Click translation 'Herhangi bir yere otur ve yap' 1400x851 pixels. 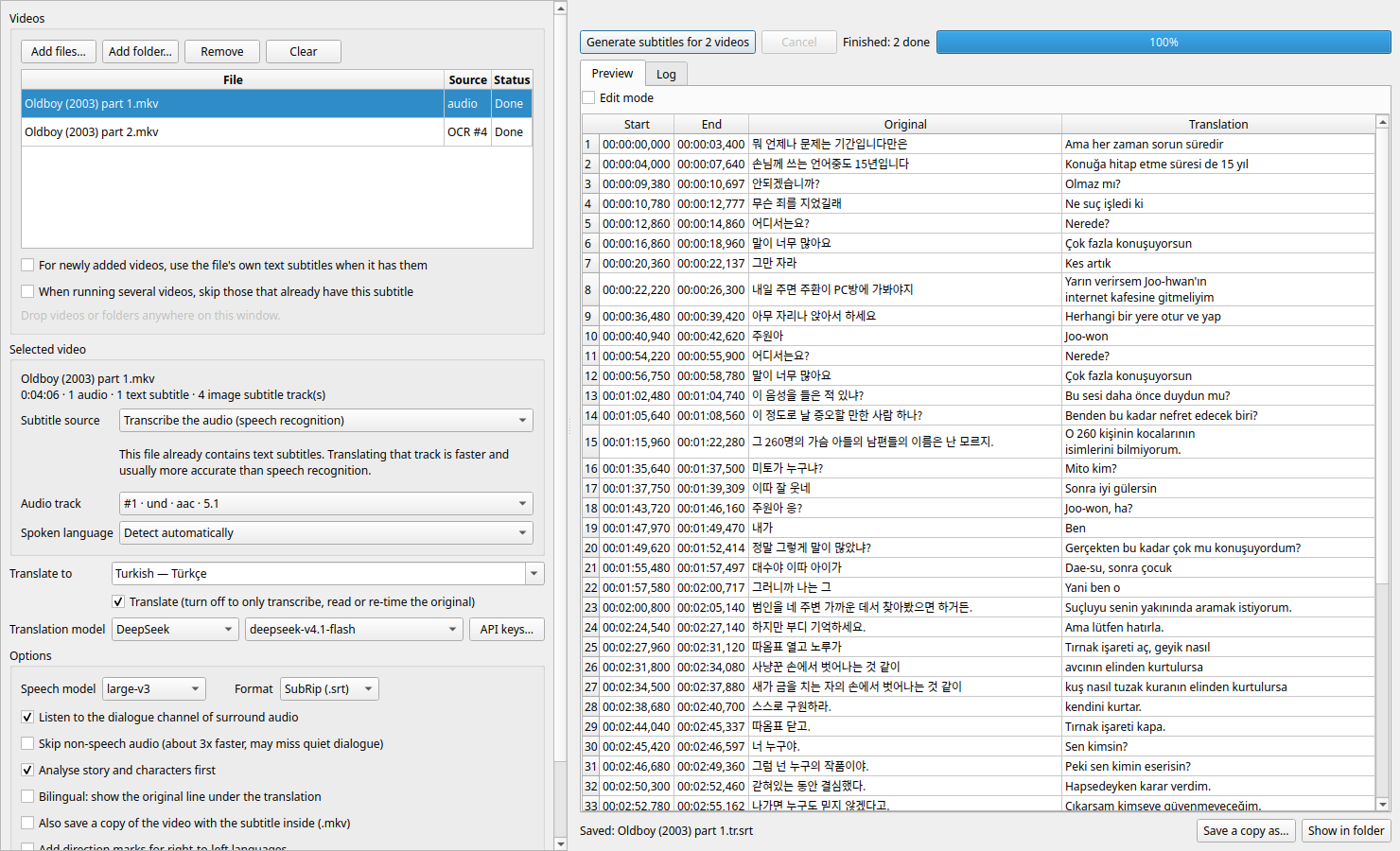(1218, 317)
